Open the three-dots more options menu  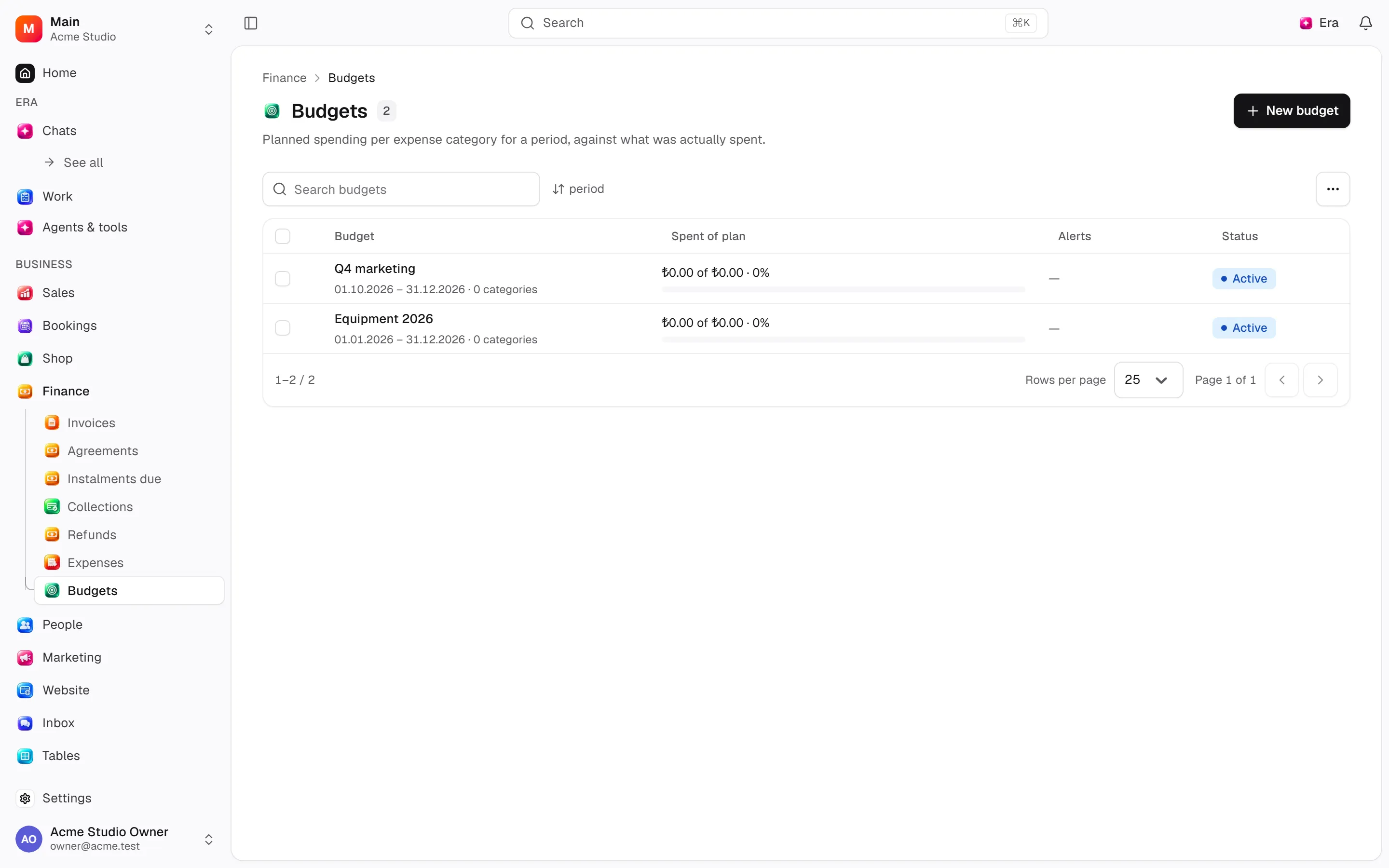pyautogui.click(x=1332, y=189)
